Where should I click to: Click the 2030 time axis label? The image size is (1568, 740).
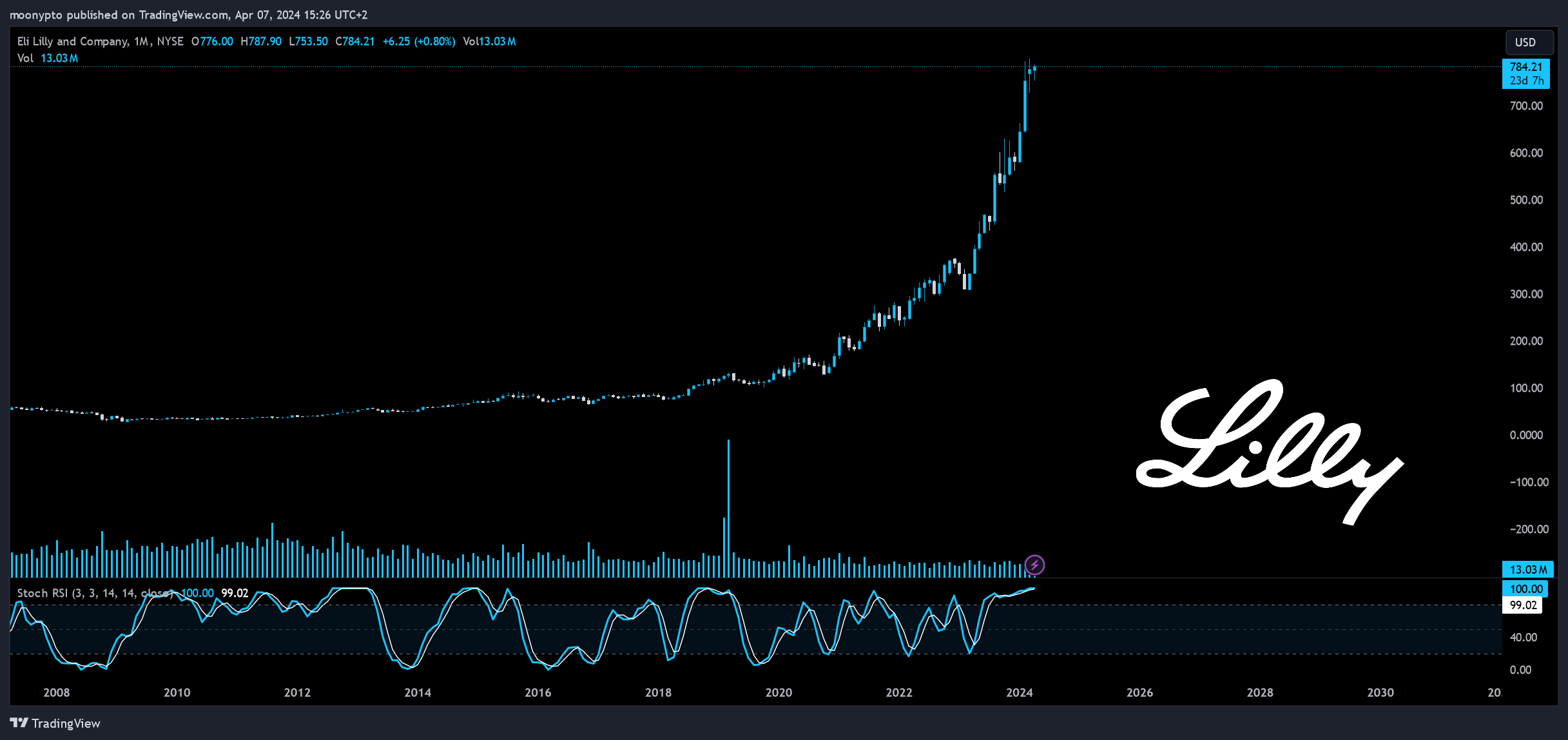tap(1380, 692)
